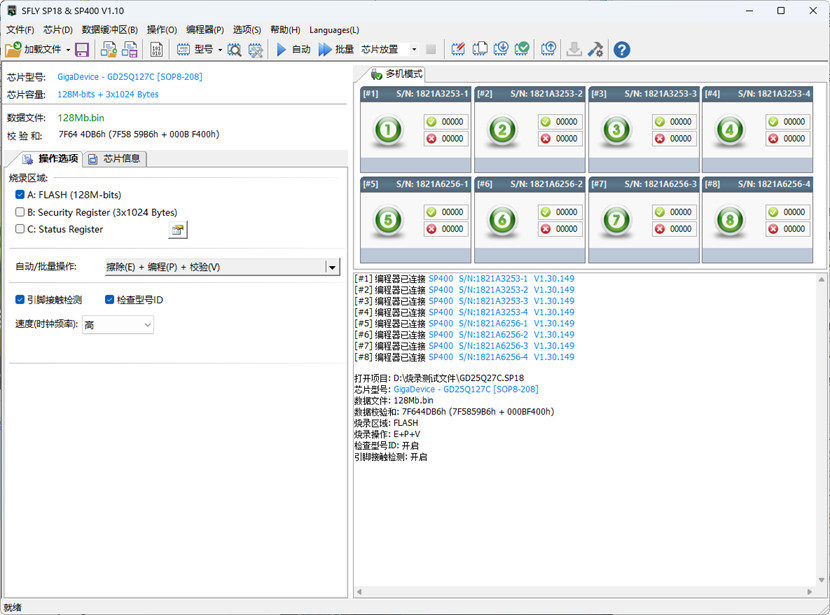Image resolution: width=830 pixels, height=615 pixels.
Task: Click the chip detect magnifier icon
Action: (x=234, y=49)
